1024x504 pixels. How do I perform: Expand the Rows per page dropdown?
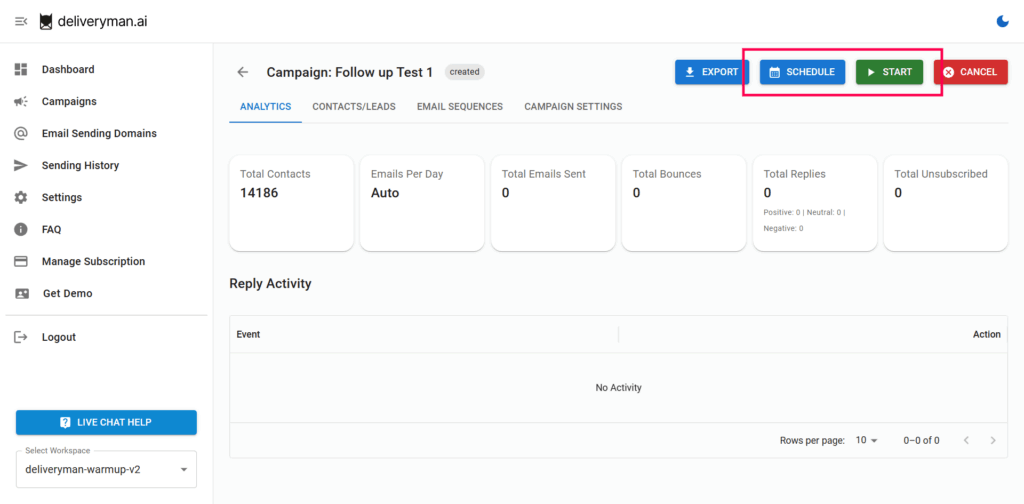pos(867,440)
